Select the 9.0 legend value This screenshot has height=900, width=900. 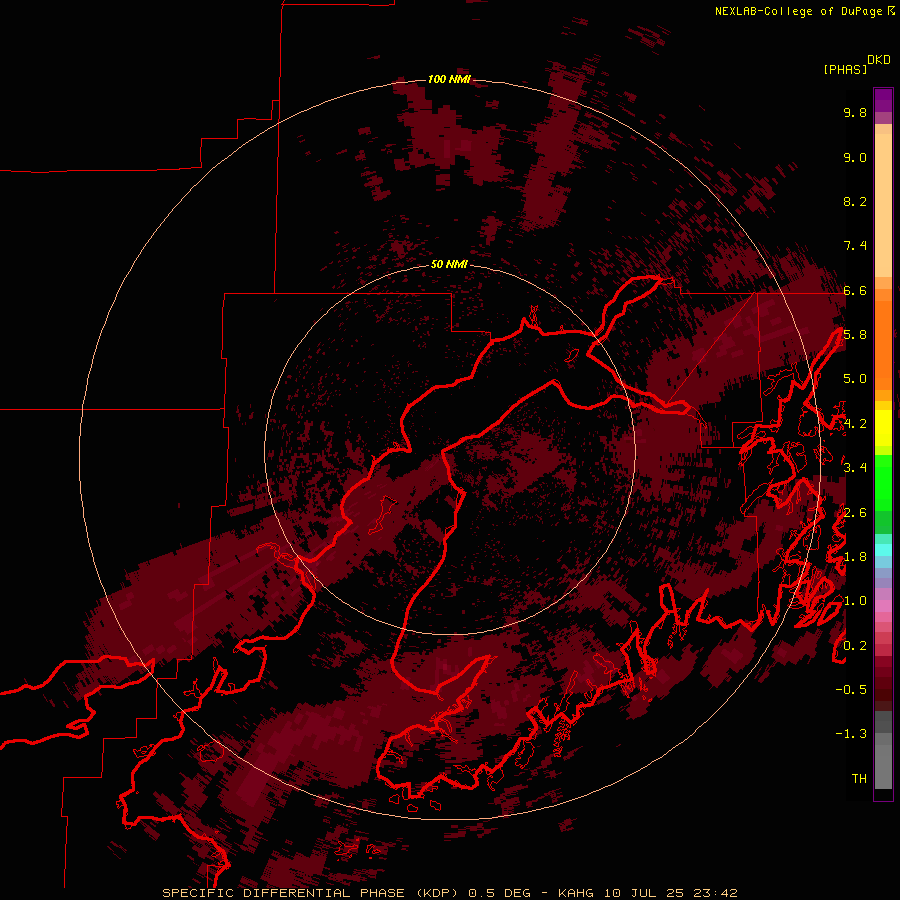point(855,157)
